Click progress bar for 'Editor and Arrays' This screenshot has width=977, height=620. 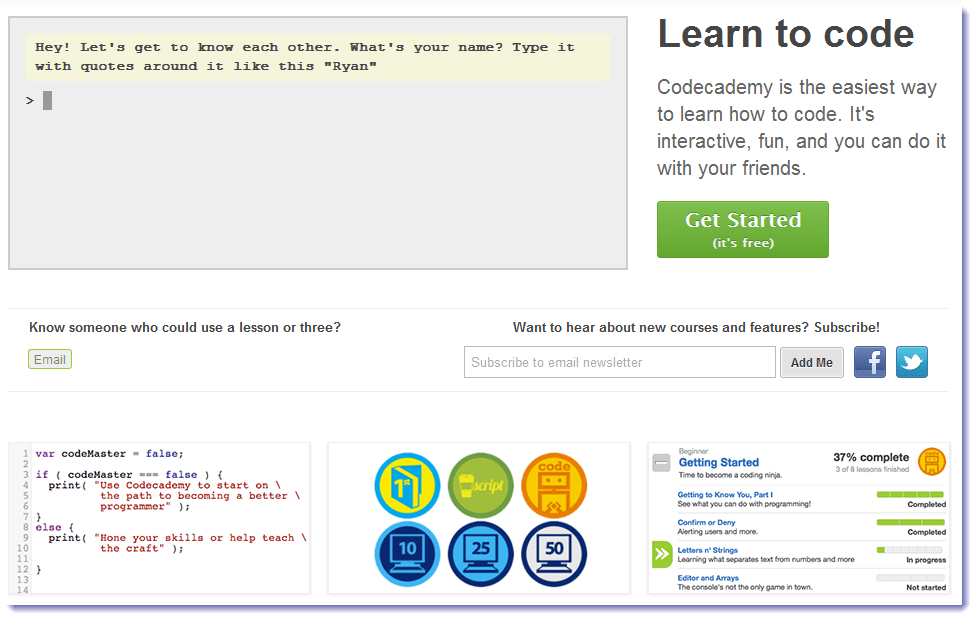point(910,578)
